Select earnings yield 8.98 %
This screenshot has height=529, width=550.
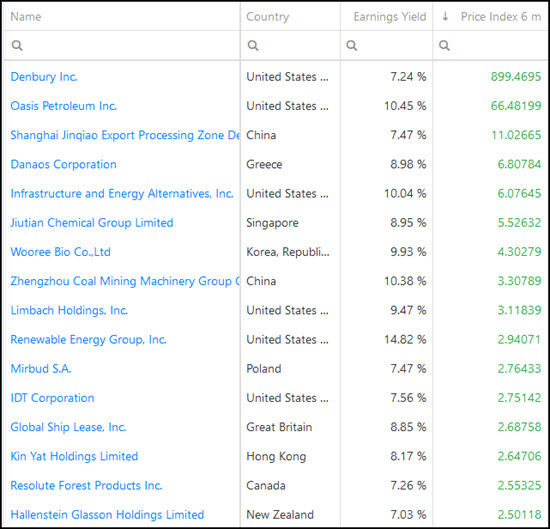(408, 164)
